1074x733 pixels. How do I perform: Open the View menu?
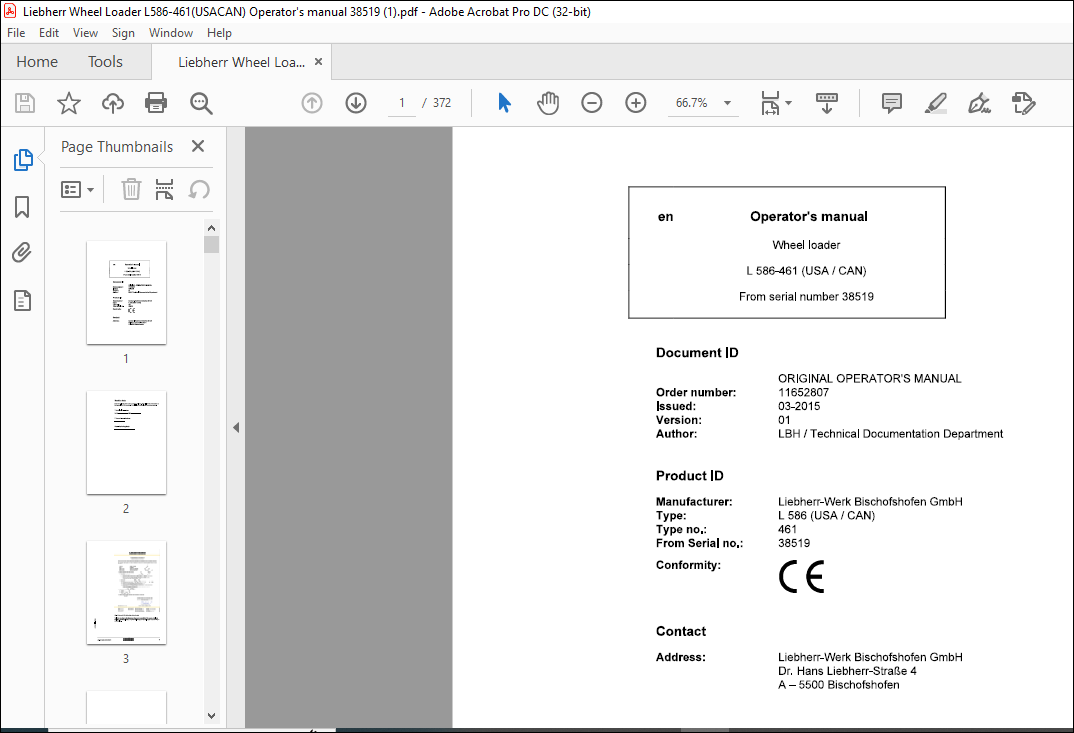pyautogui.click(x=85, y=33)
